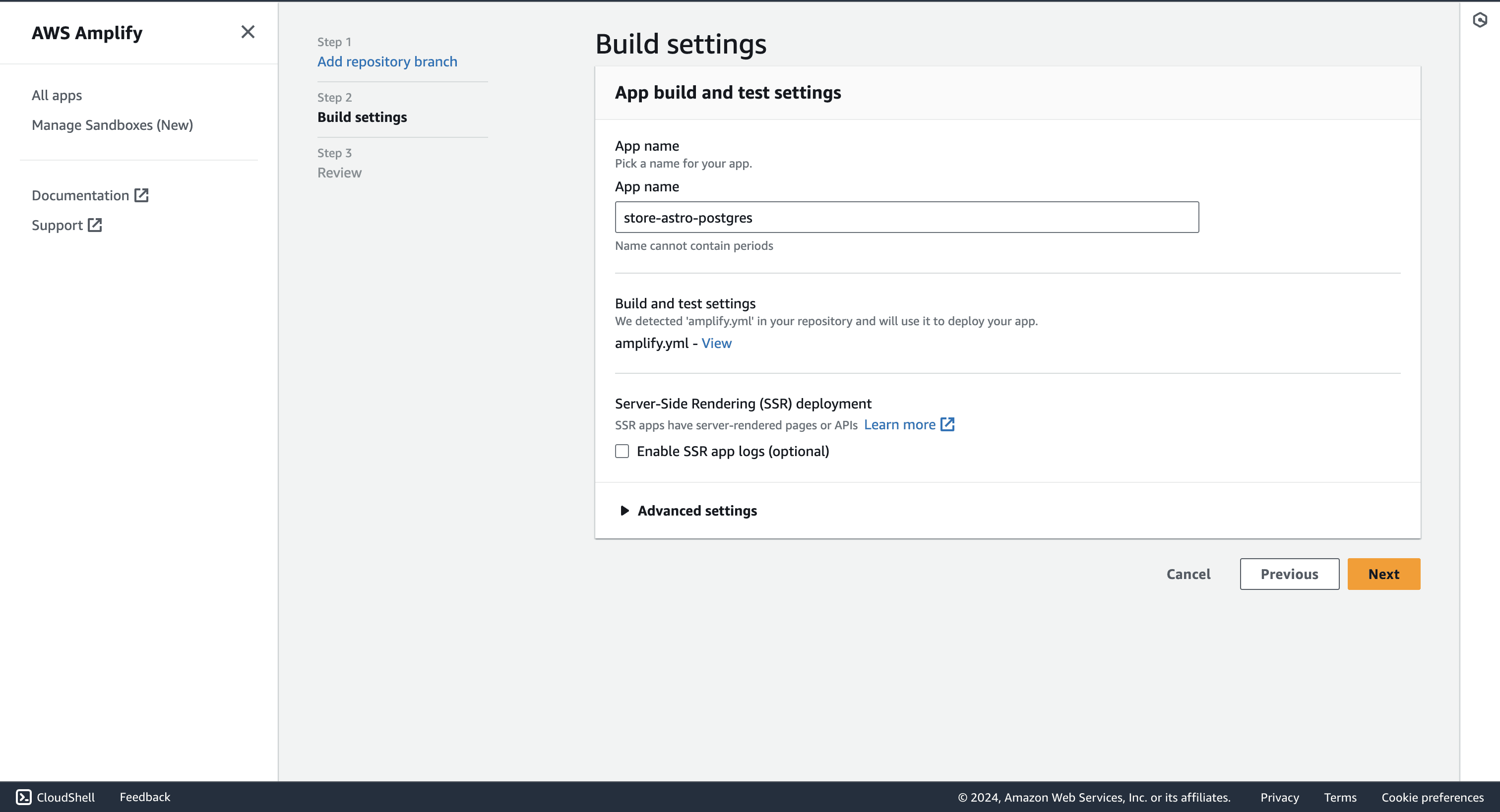The height and width of the screenshot is (812, 1500).
Task: Open Support external link icon
Action: click(95, 225)
